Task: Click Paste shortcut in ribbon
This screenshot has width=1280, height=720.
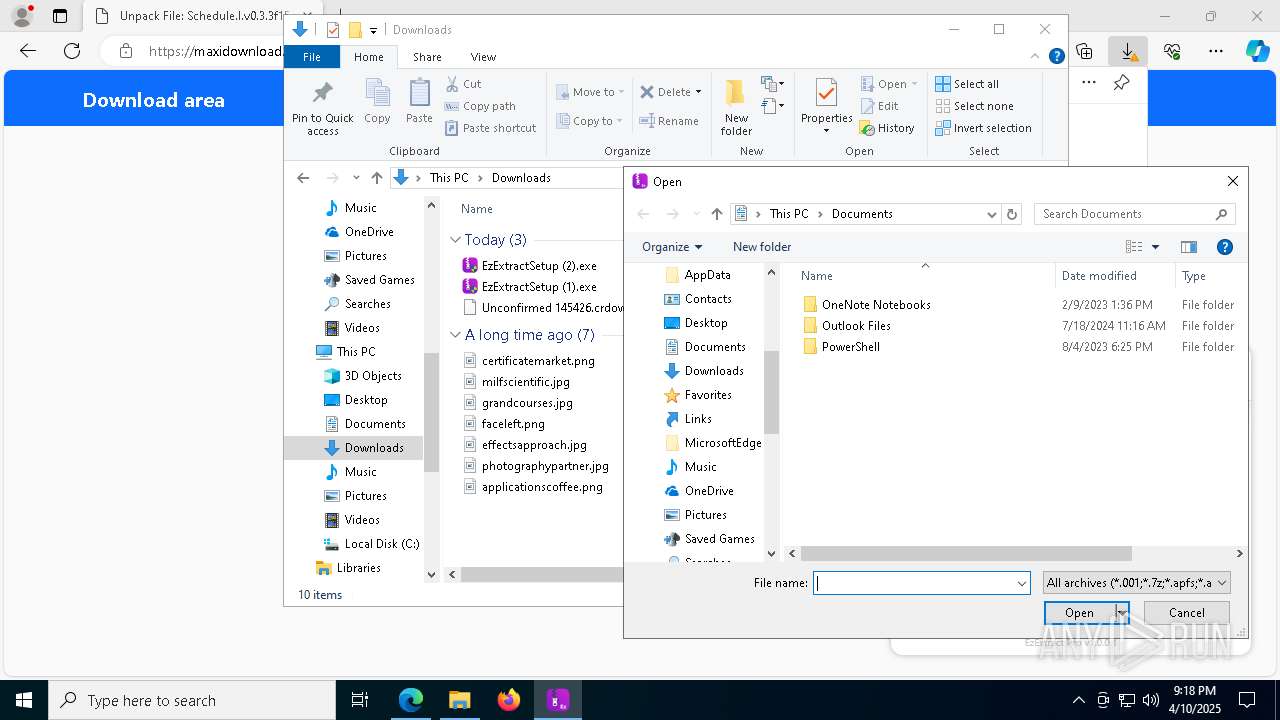Action: click(x=490, y=128)
